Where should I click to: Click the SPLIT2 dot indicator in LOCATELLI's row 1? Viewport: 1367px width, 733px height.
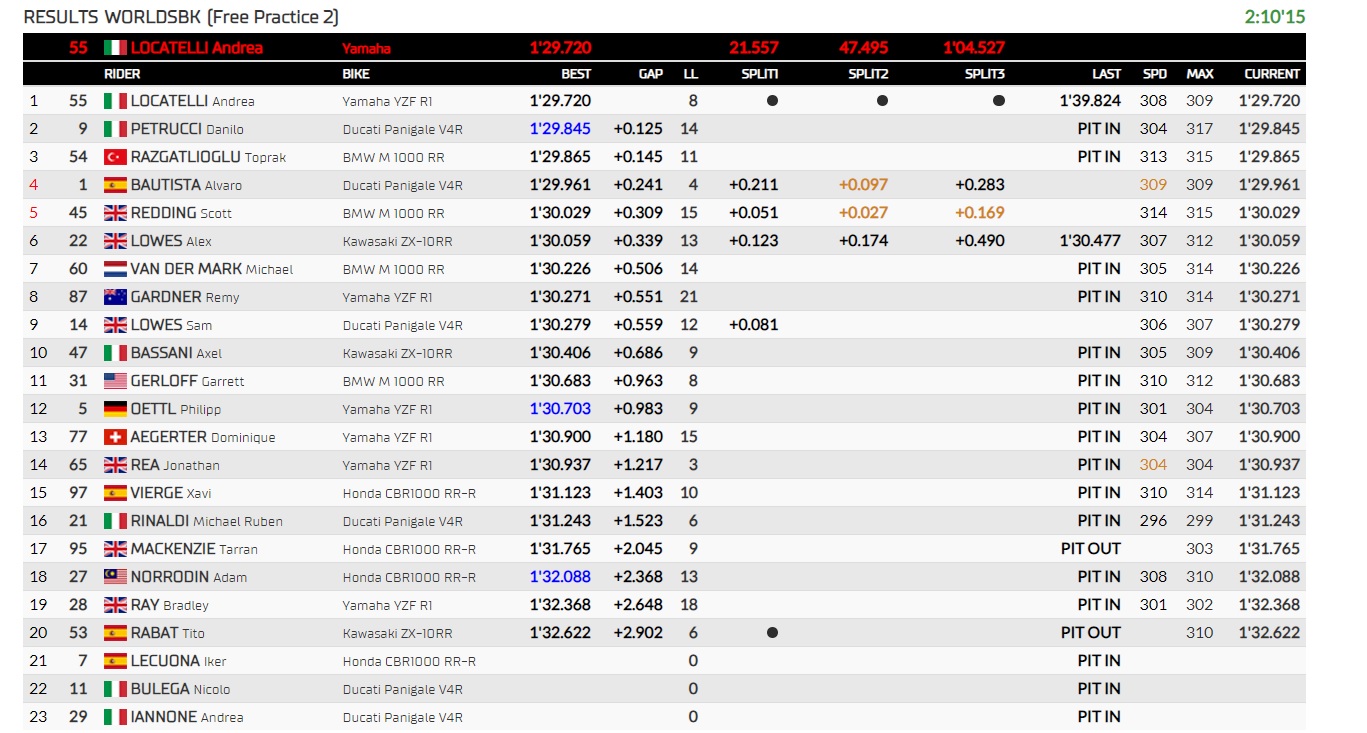point(882,101)
